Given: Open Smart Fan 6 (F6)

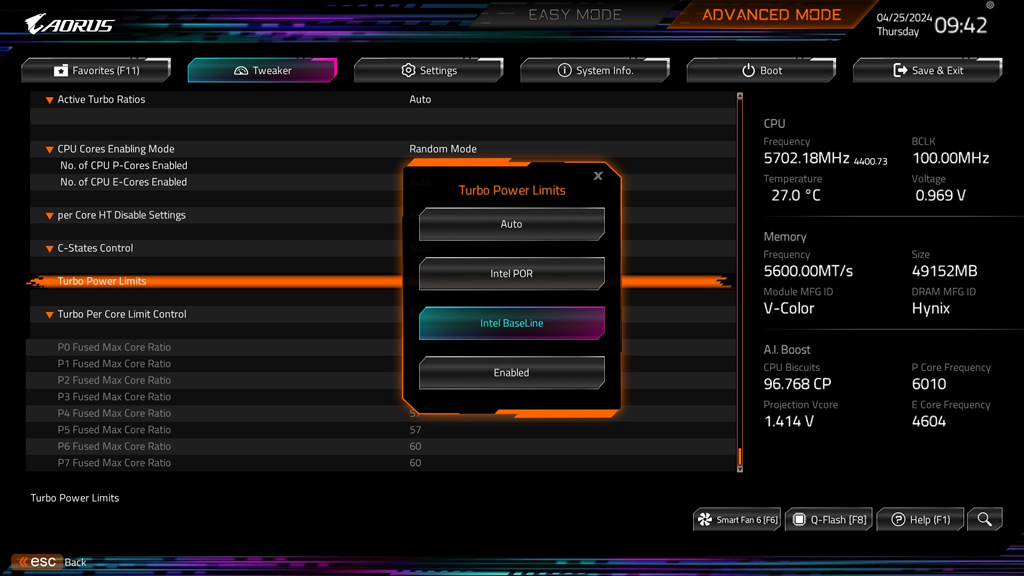Looking at the screenshot, I should pos(737,520).
